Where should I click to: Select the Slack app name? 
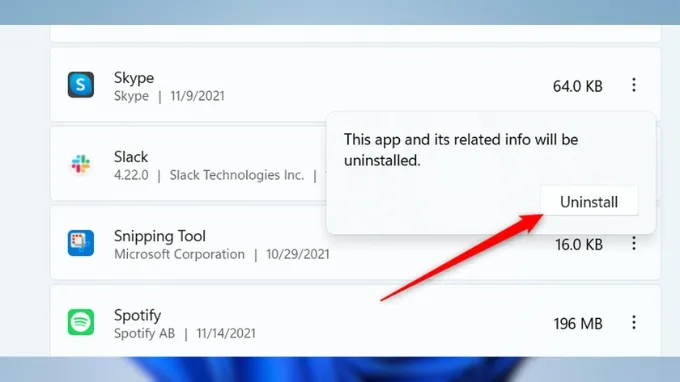pyautogui.click(x=131, y=157)
